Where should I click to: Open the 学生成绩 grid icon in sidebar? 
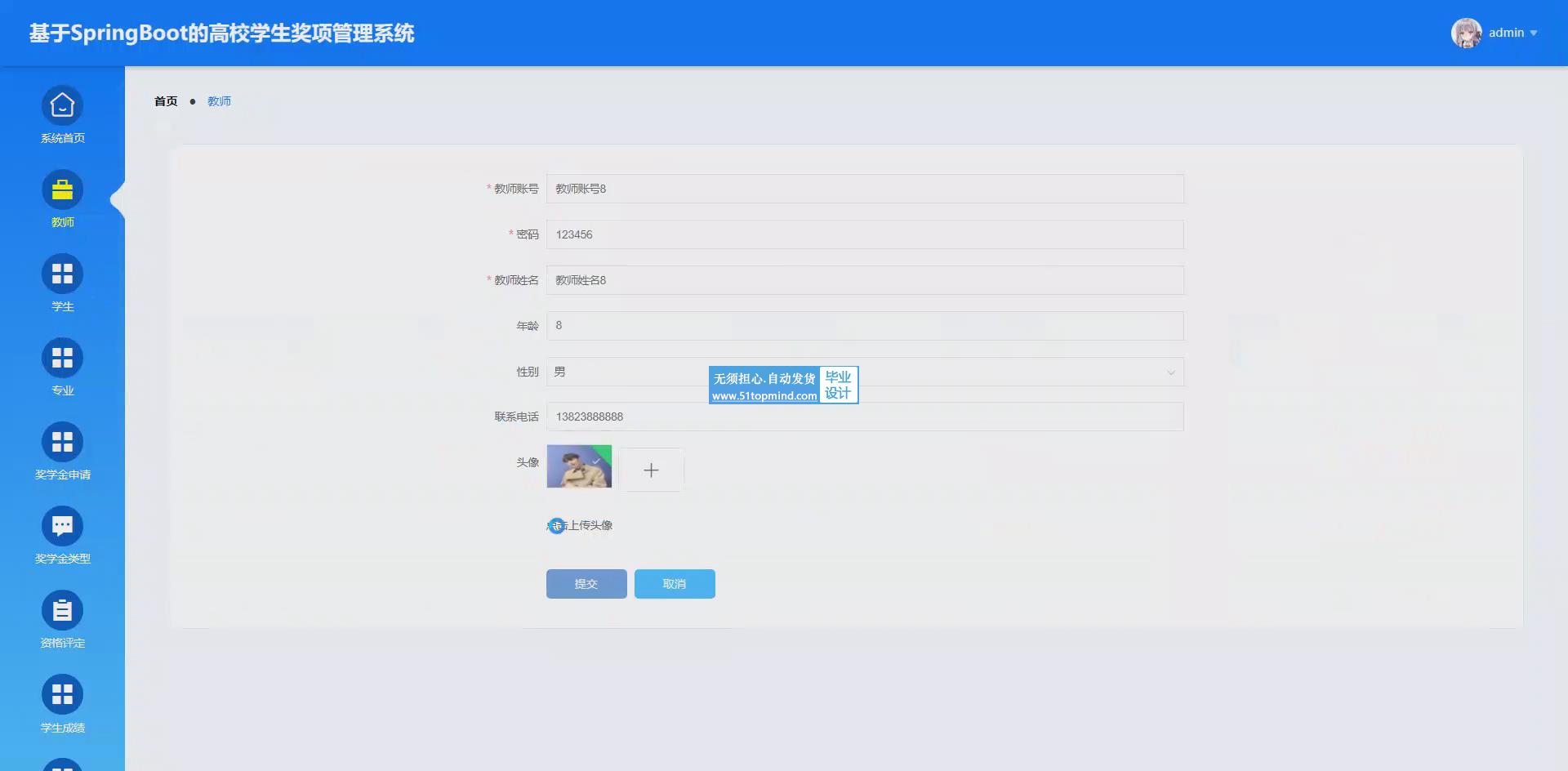click(62, 695)
